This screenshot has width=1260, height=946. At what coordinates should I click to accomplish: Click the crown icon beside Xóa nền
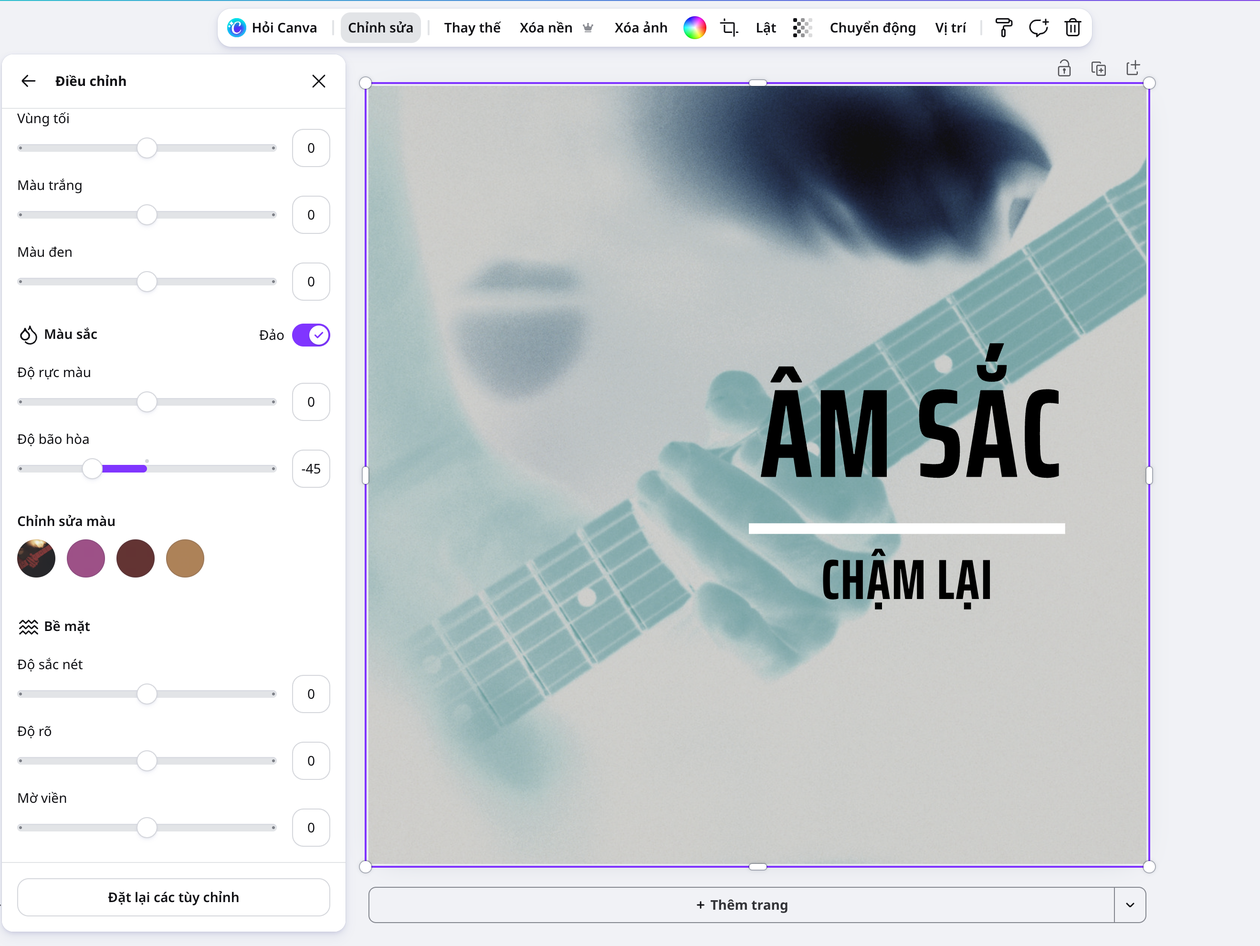pos(588,28)
